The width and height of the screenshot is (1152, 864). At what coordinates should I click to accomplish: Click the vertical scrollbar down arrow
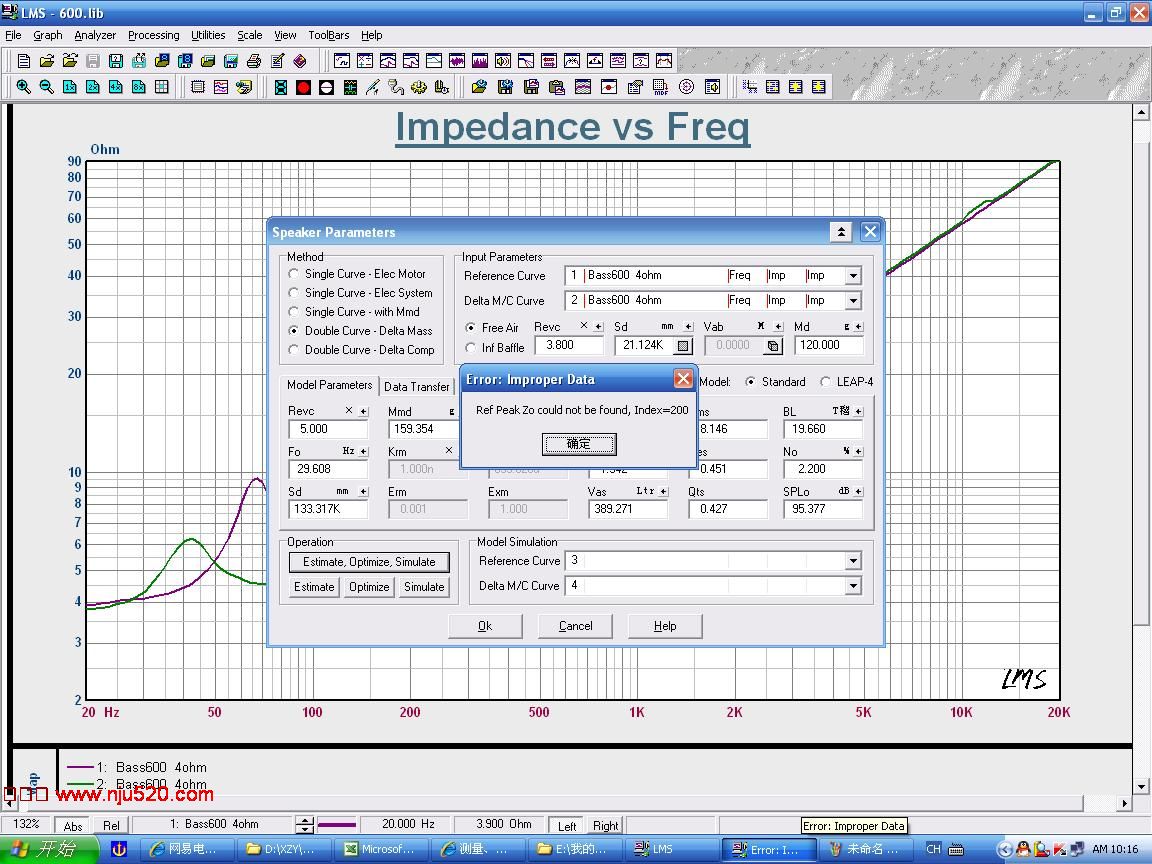pyautogui.click(x=1141, y=787)
